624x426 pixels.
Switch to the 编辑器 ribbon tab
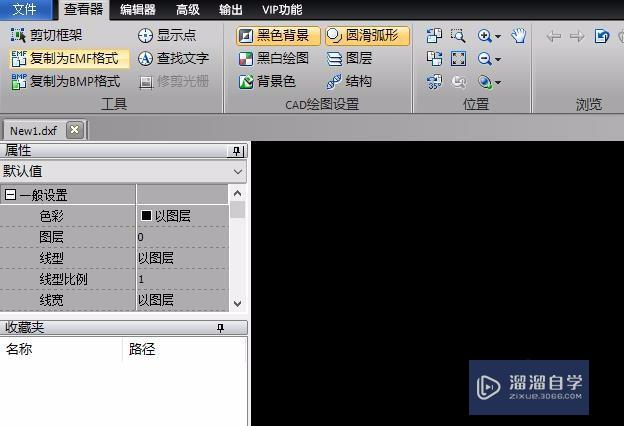point(138,9)
